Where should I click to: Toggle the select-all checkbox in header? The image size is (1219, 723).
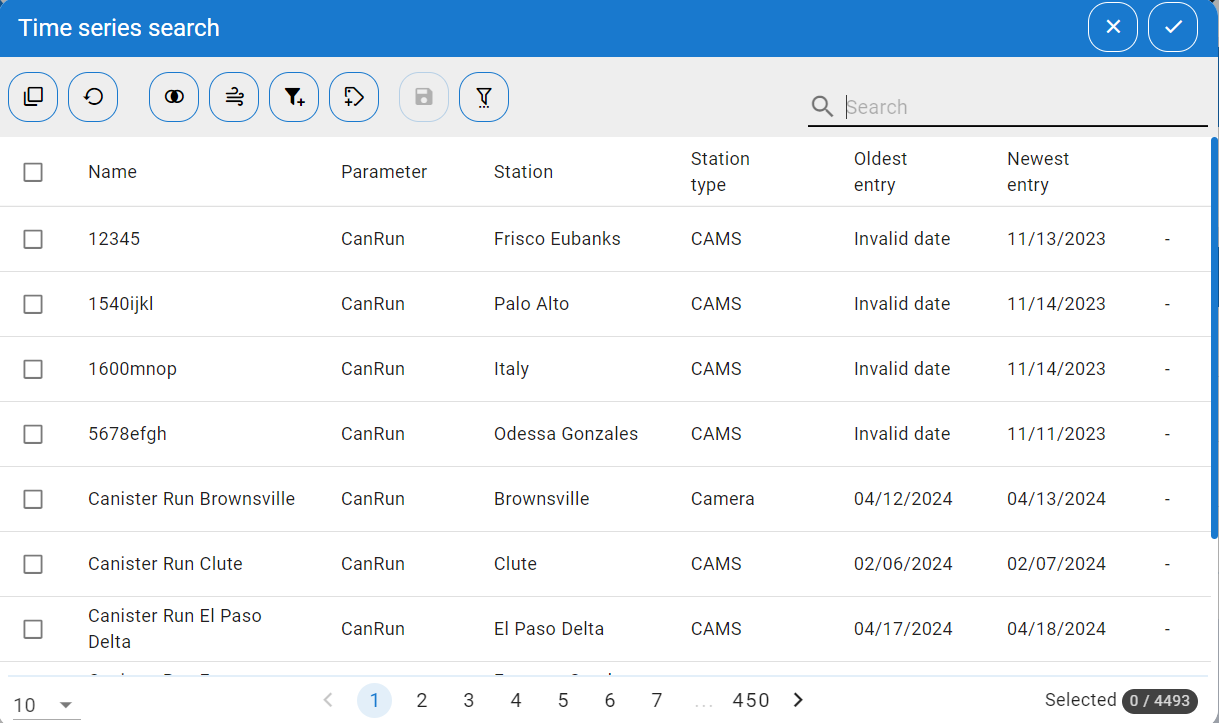(x=33, y=172)
